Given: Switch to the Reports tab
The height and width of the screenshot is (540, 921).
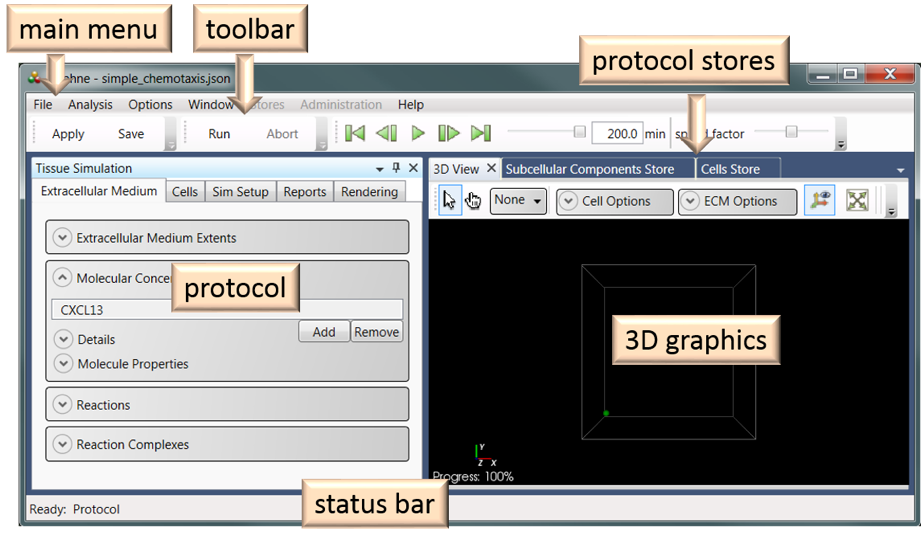Looking at the screenshot, I should tap(305, 192).
